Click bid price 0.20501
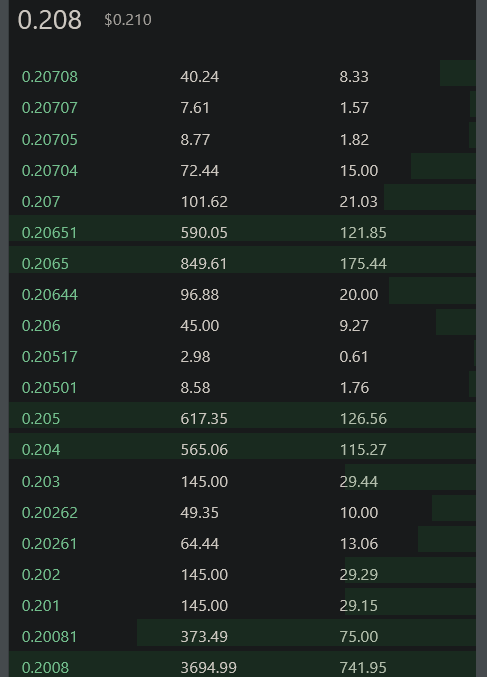Viewport: 487px width, 677px height. pyautogui.click(x=49, y=388)
